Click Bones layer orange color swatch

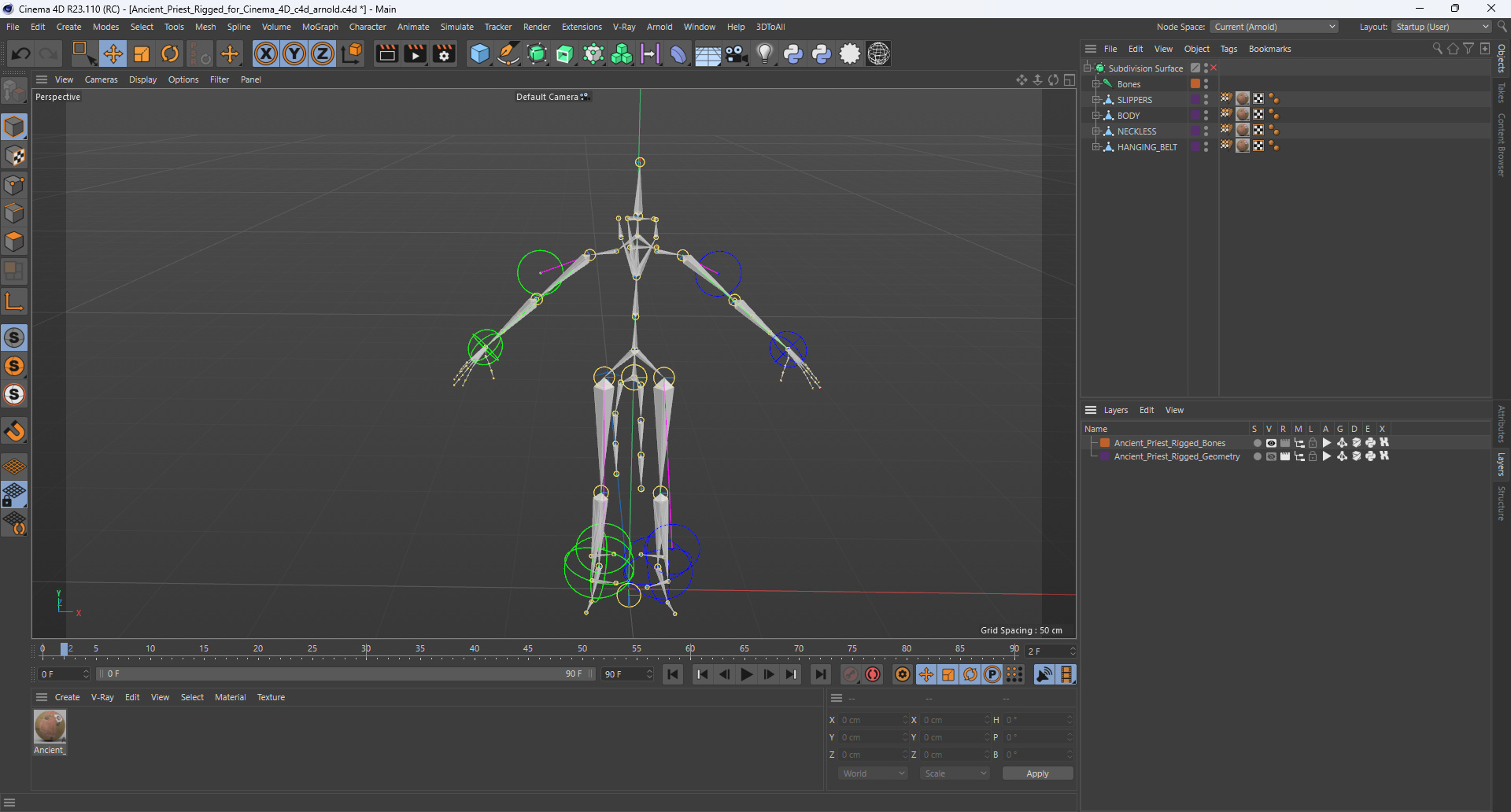coord(1105,443)
